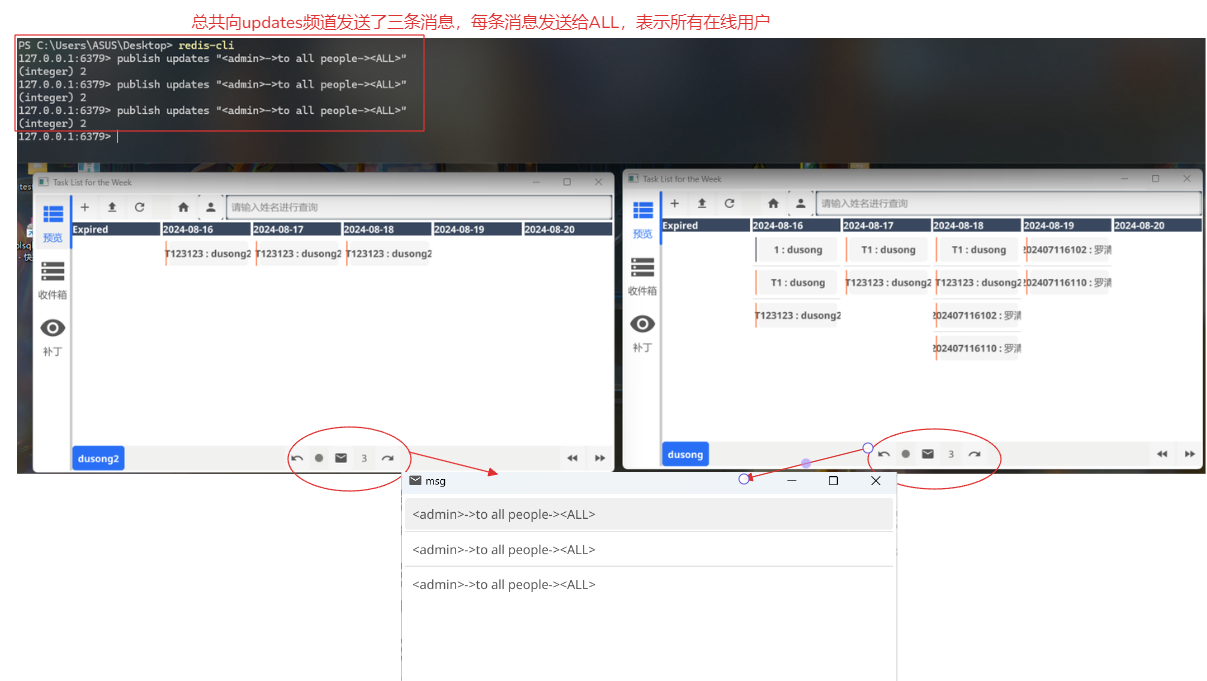Switch to 收件箱 tab in dusong window

pyautogui.click(x=642, y=276)
